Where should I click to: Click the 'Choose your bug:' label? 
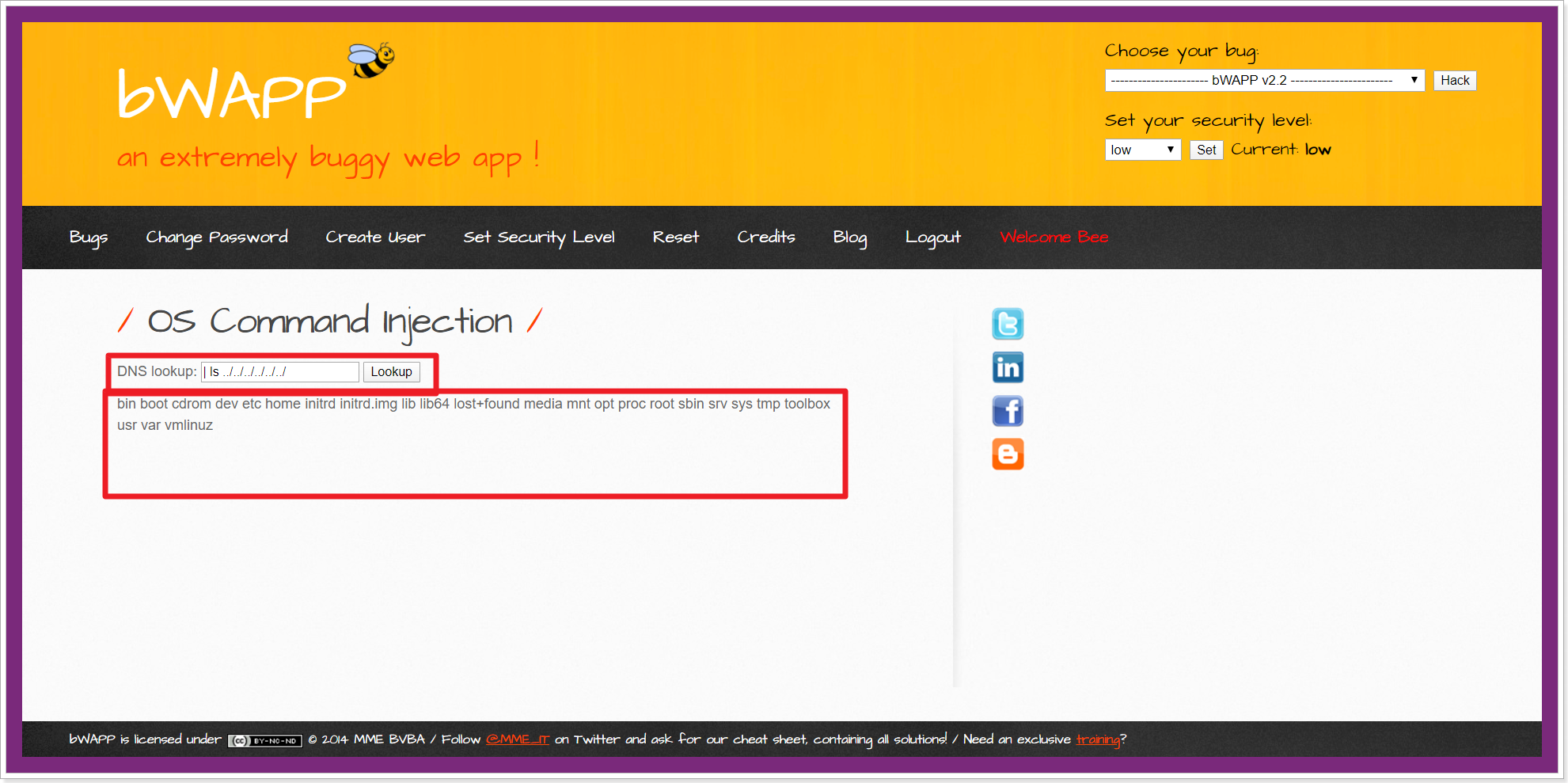pyautogui.click(x=1182, y=51)
